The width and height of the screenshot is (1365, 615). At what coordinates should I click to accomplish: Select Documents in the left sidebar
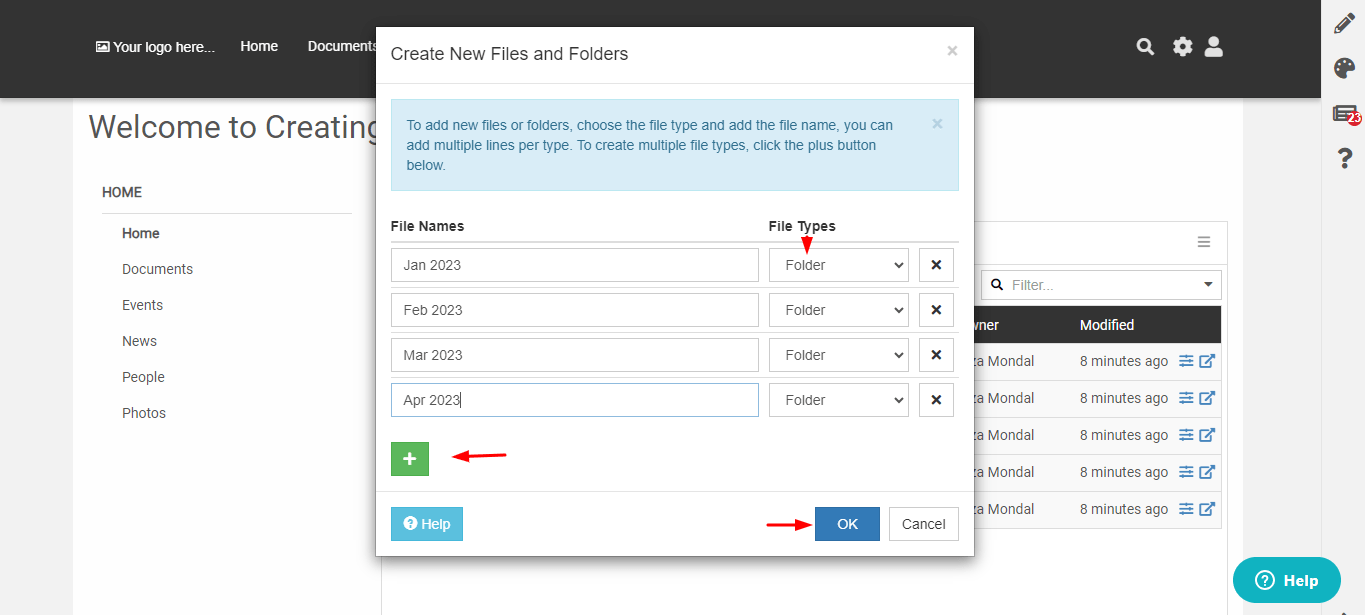(x=157, y=268)
